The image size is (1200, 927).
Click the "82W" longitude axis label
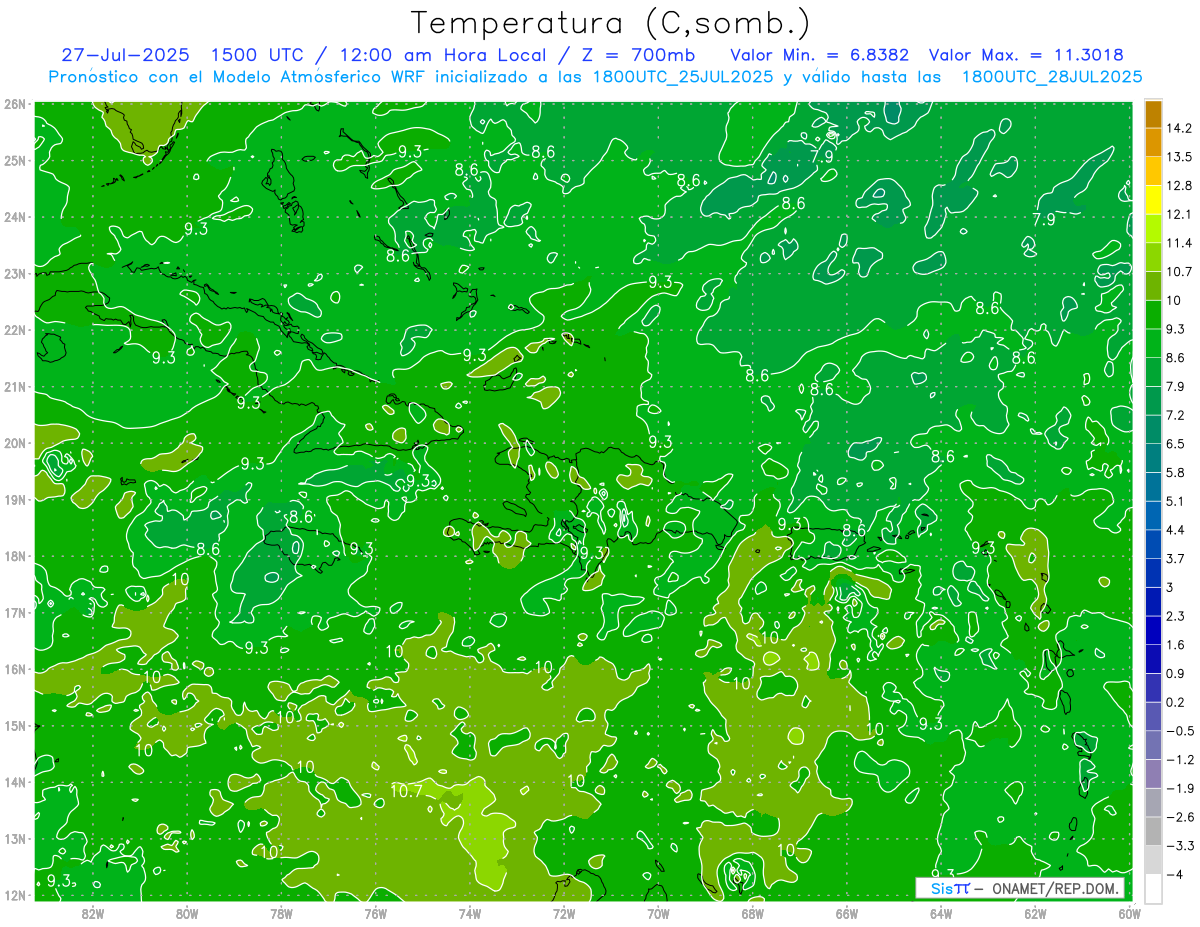(x=93, y=914)
